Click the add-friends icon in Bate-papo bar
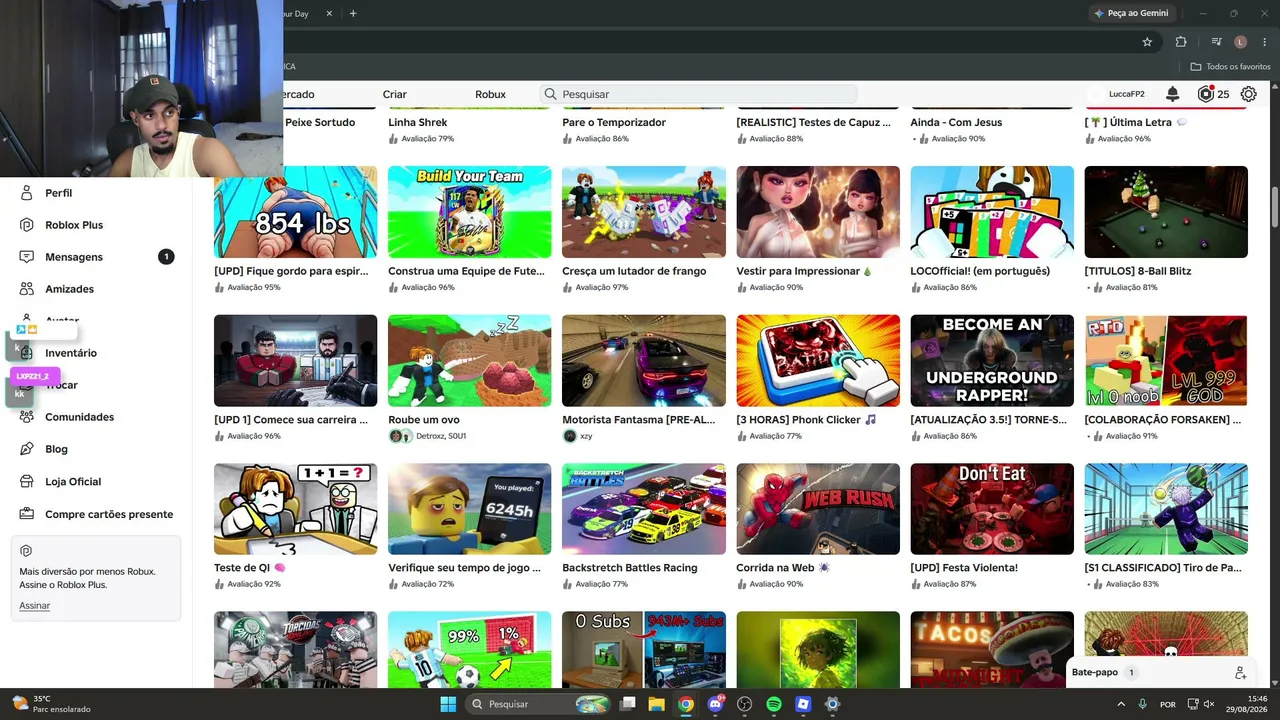 1240,673
